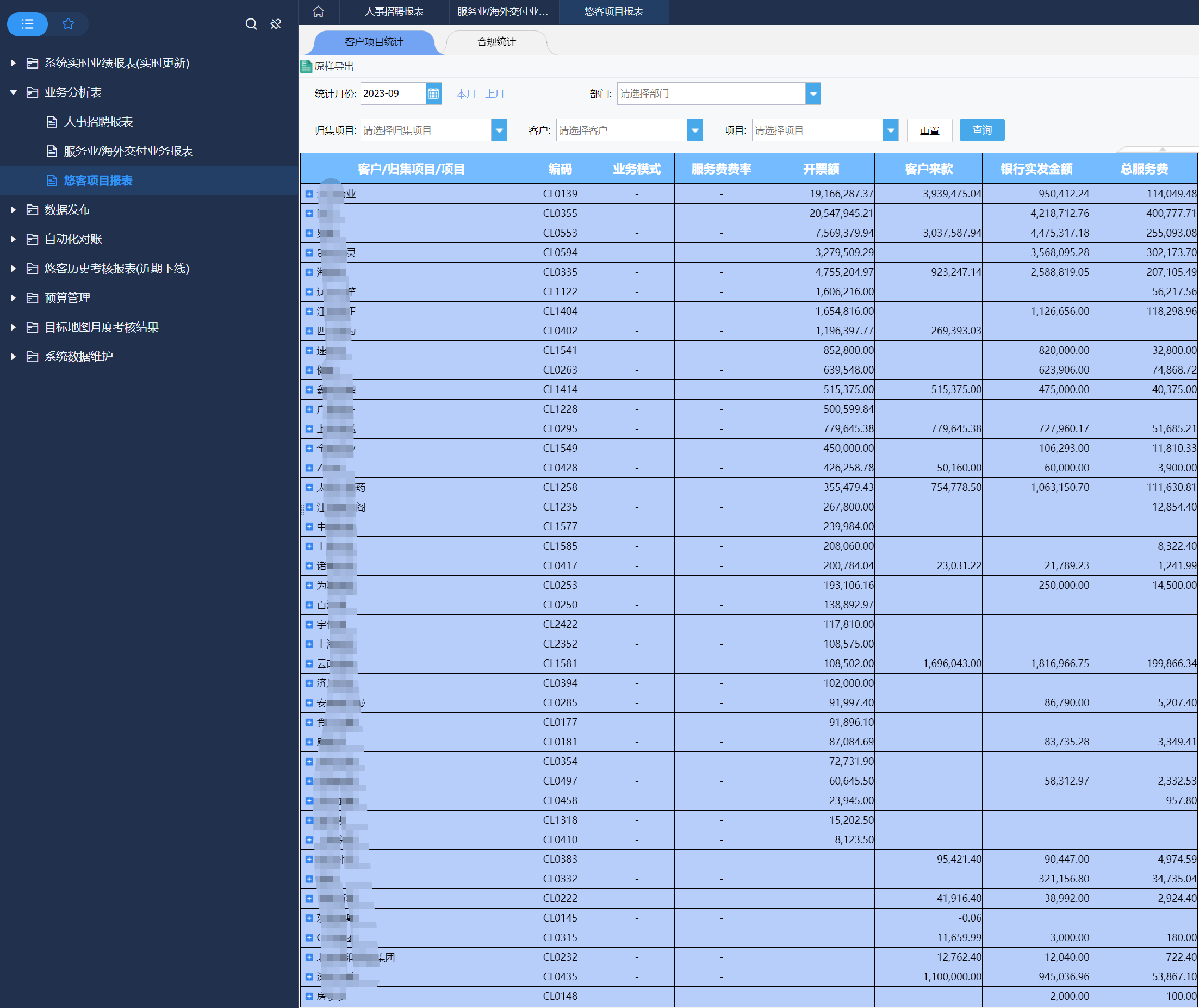Collapse the 业务分析表 folder

(13, 92)
